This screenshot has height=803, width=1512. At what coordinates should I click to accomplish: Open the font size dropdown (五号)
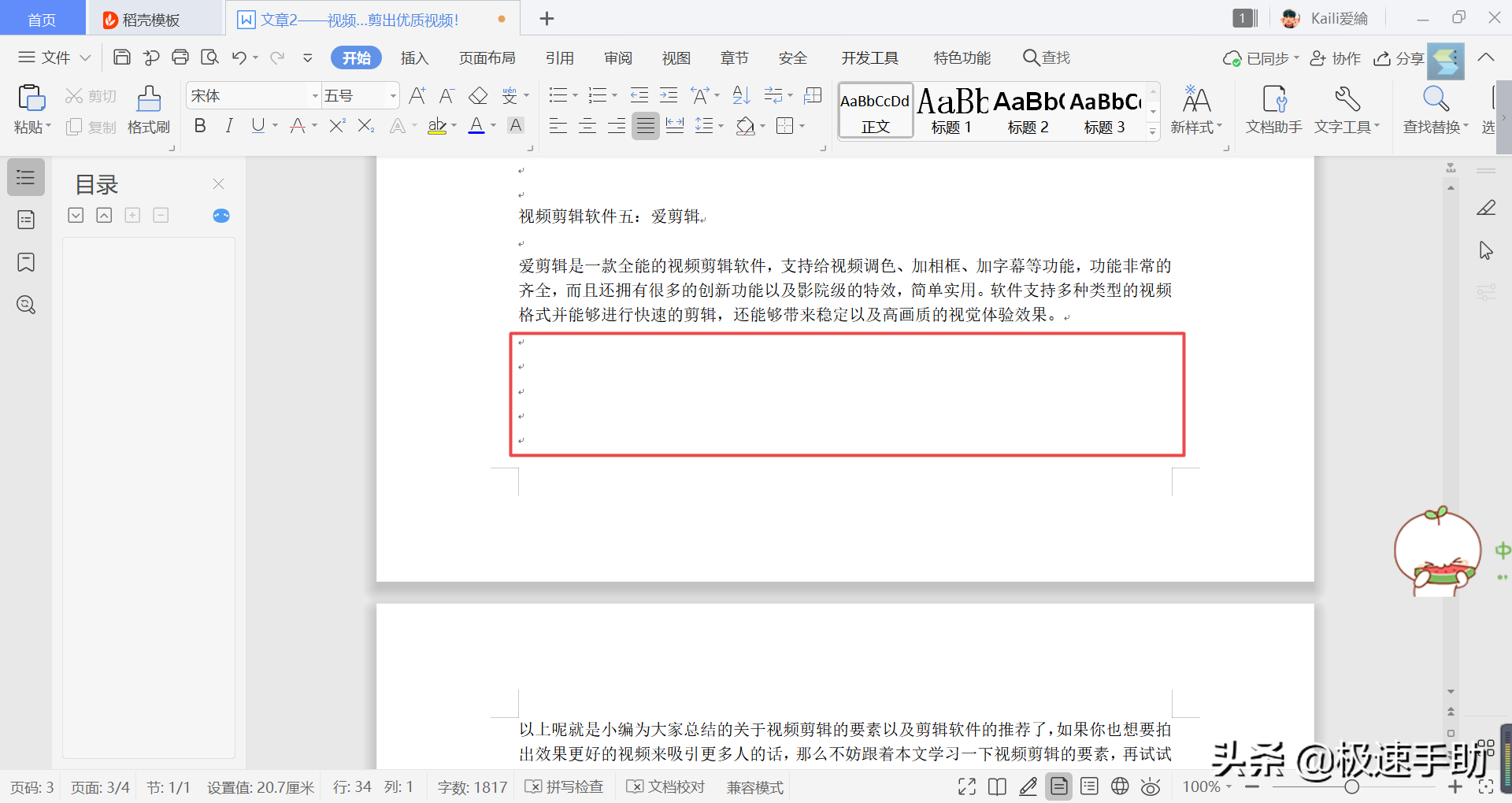point(393,96)
